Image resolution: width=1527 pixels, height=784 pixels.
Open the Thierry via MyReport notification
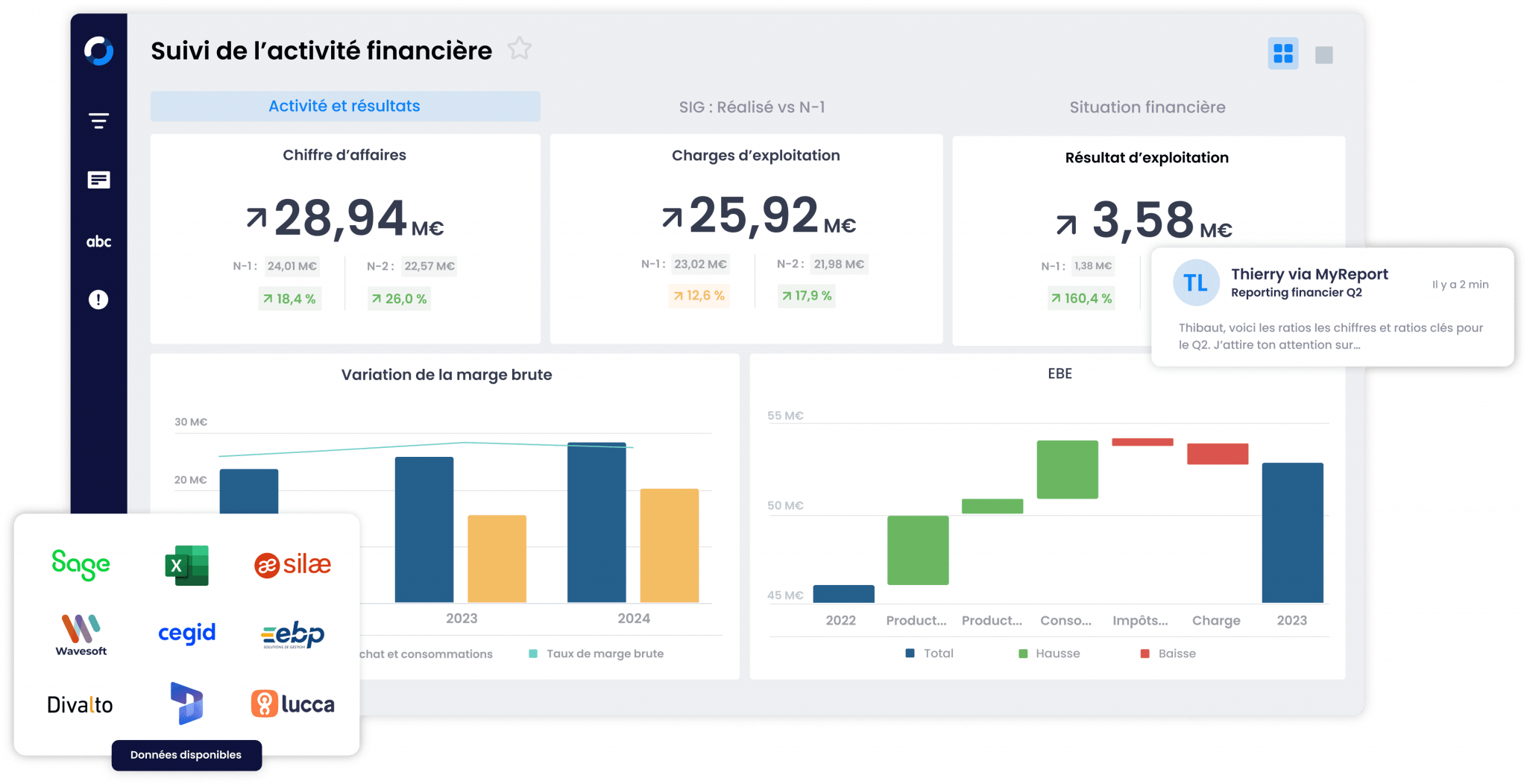1332,307
